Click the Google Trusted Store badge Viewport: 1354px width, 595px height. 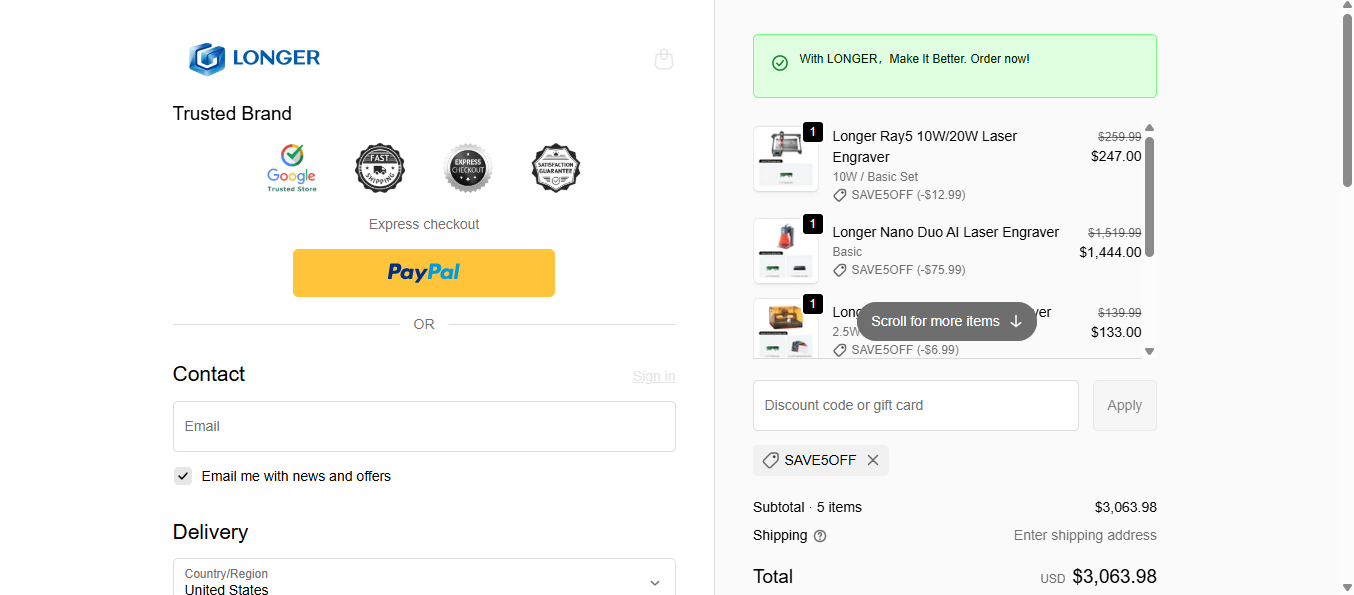tap(292, 168)
